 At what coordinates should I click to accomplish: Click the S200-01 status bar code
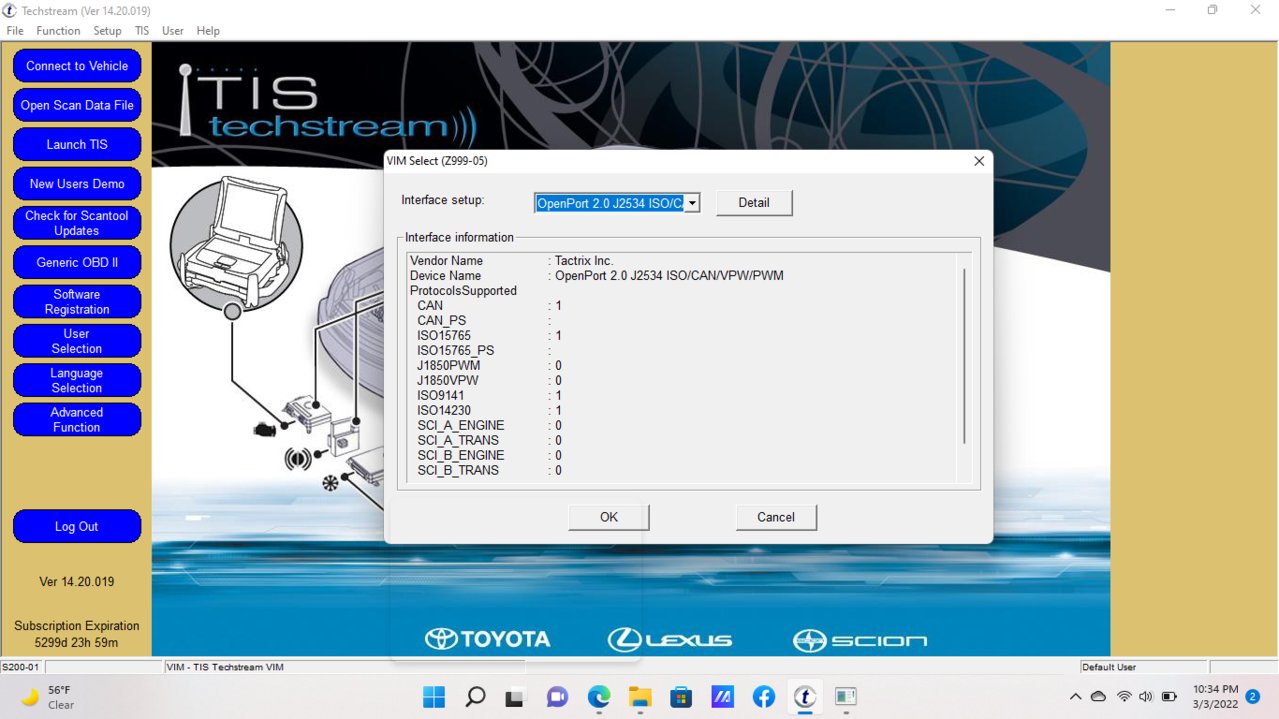(20, 667)
